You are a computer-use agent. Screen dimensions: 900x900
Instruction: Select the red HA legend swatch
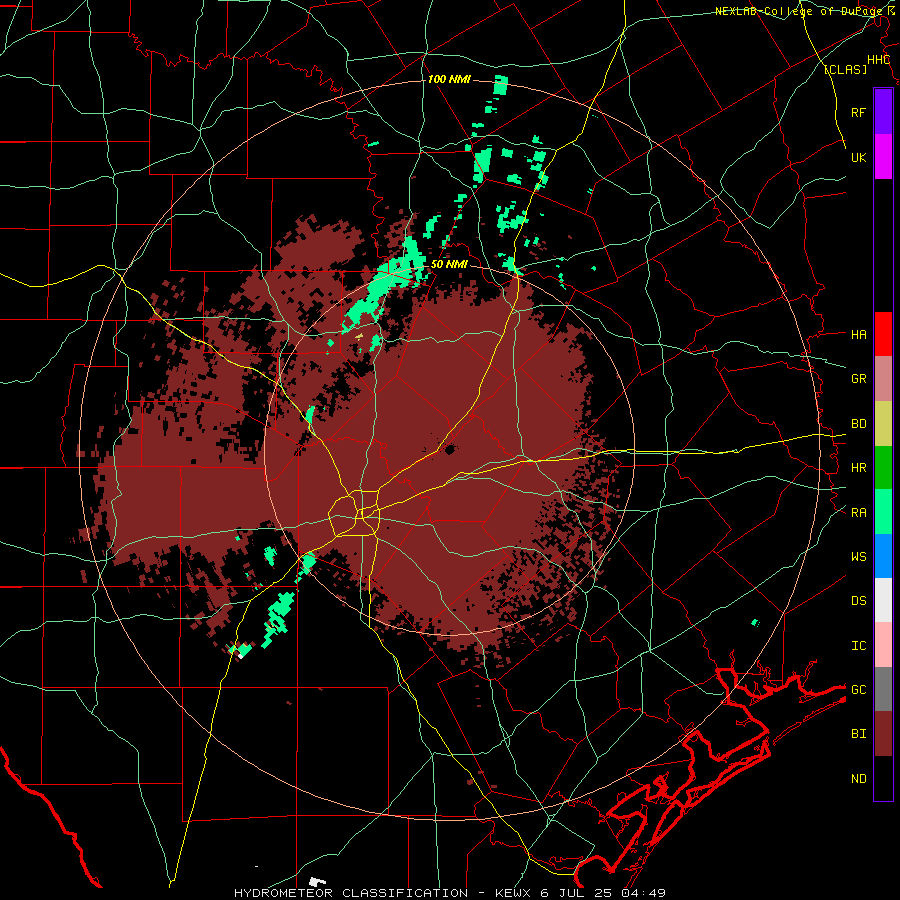(883, 334)
